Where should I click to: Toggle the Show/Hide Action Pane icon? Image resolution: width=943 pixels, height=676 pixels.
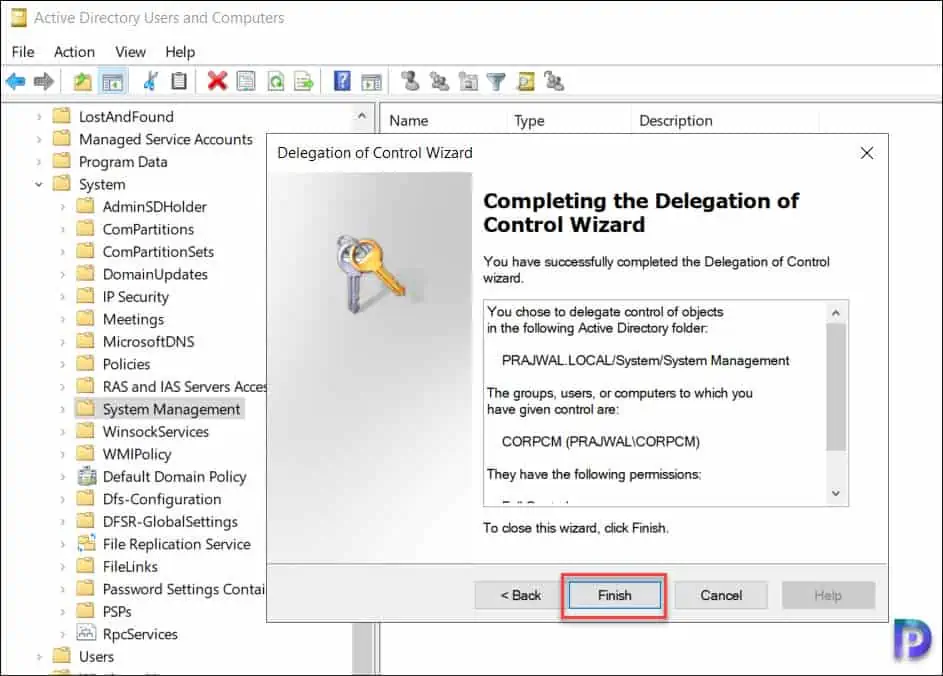pyautogui.click(x=371, y=81)
